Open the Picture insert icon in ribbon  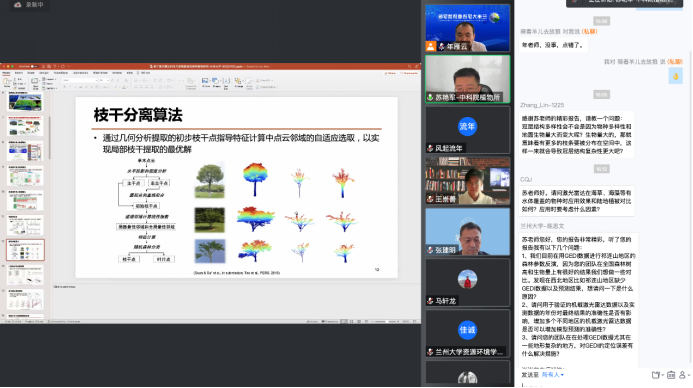[x=205, y=82]
